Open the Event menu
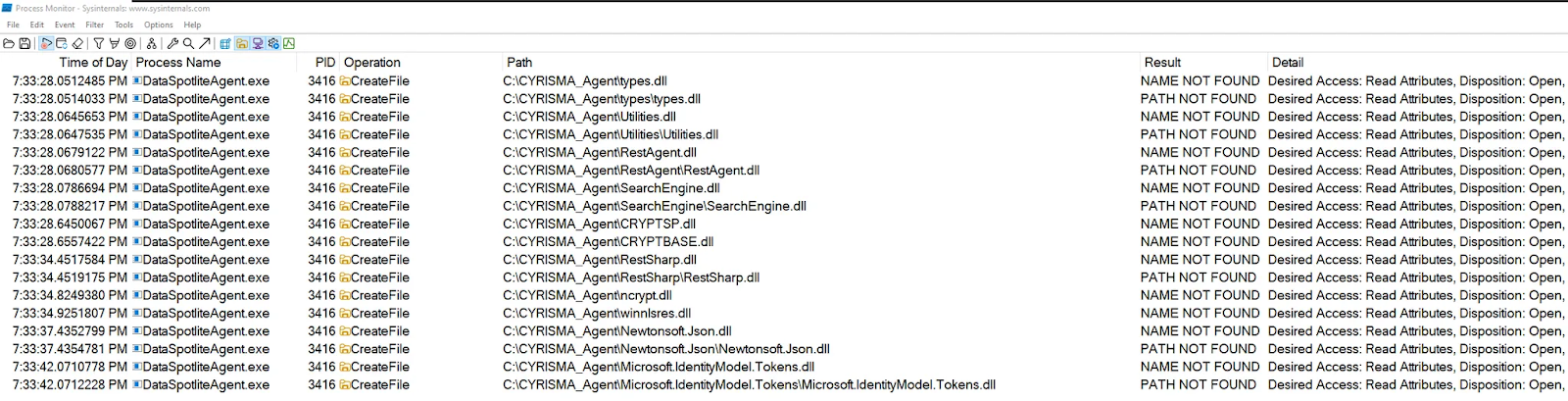The image size is (1568, 401). (65, 25)
